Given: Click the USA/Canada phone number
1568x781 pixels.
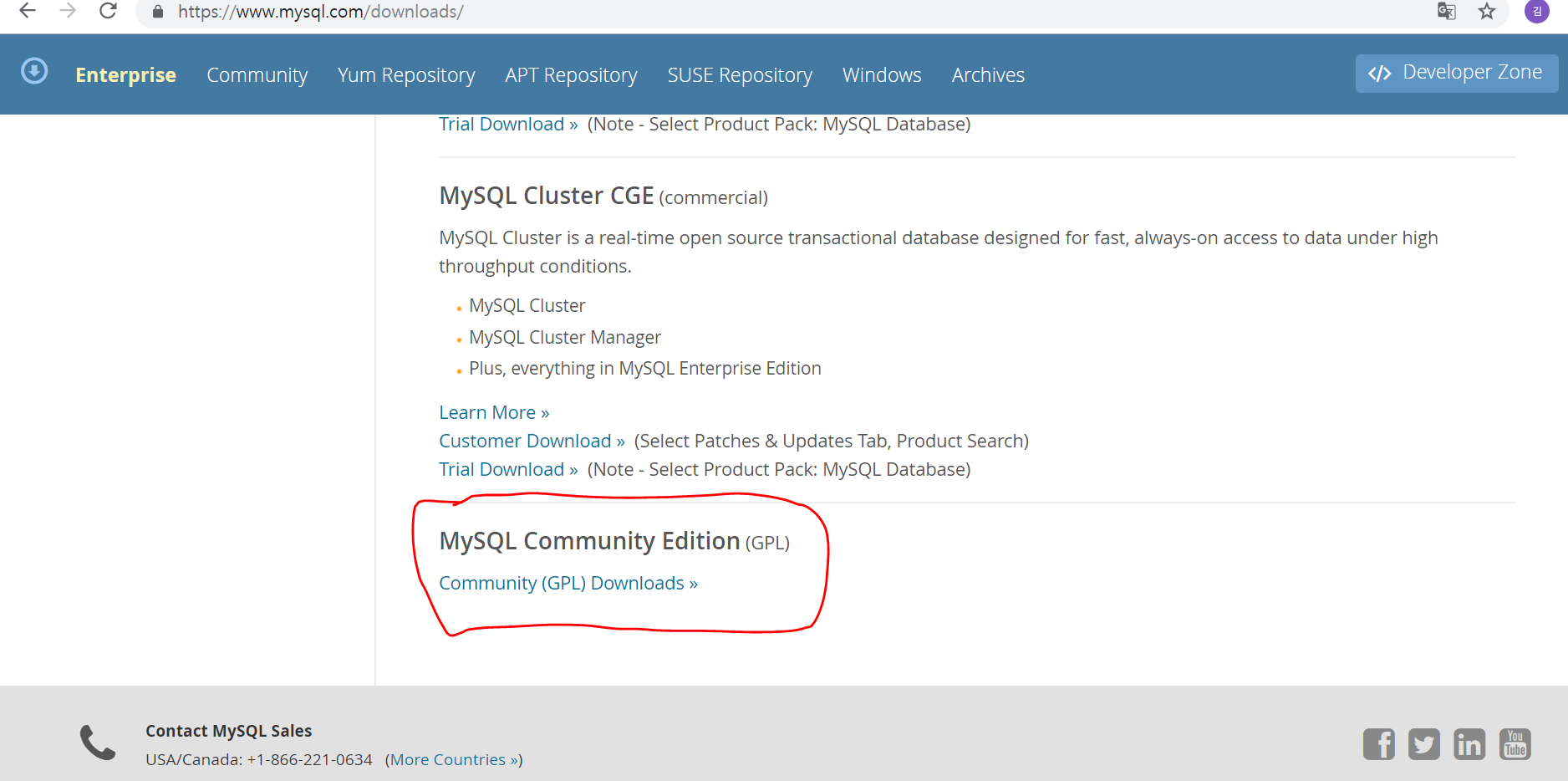Looking at the screenshot, I should point(309,759).
